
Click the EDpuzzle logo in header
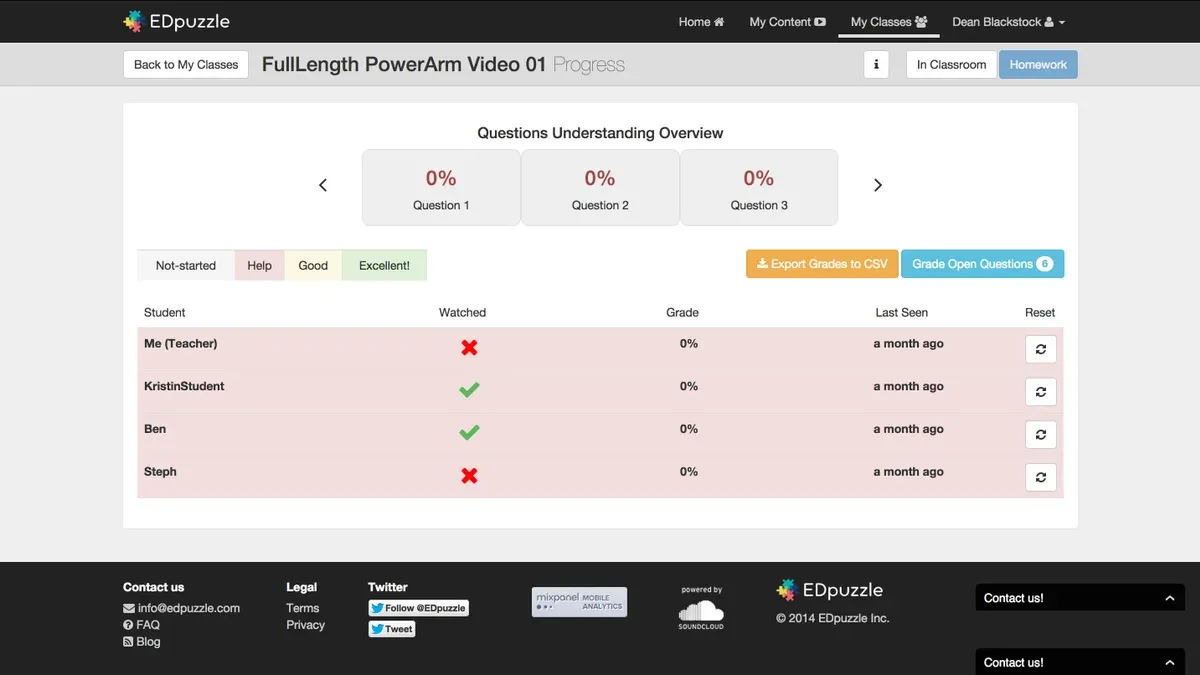(x=176, y=21)
